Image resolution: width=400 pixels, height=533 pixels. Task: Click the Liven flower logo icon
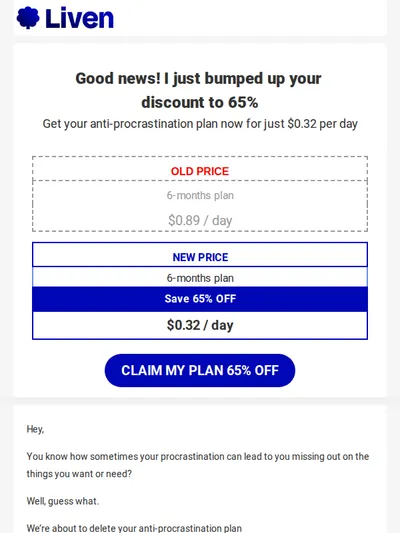[x=28, y=18]
